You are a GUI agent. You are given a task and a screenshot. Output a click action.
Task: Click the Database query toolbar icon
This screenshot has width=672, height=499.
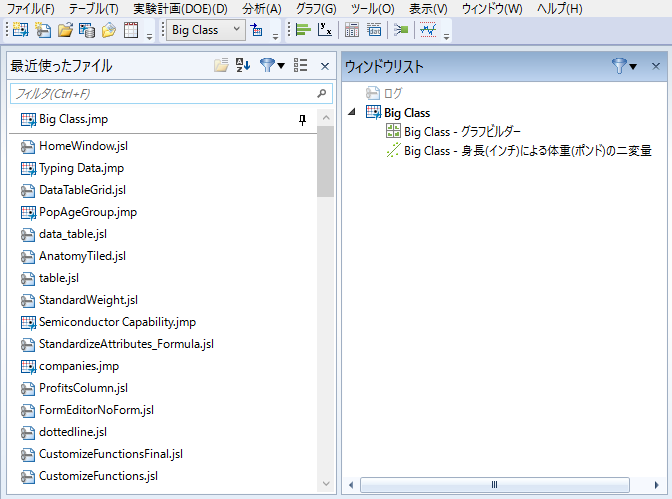87,30
